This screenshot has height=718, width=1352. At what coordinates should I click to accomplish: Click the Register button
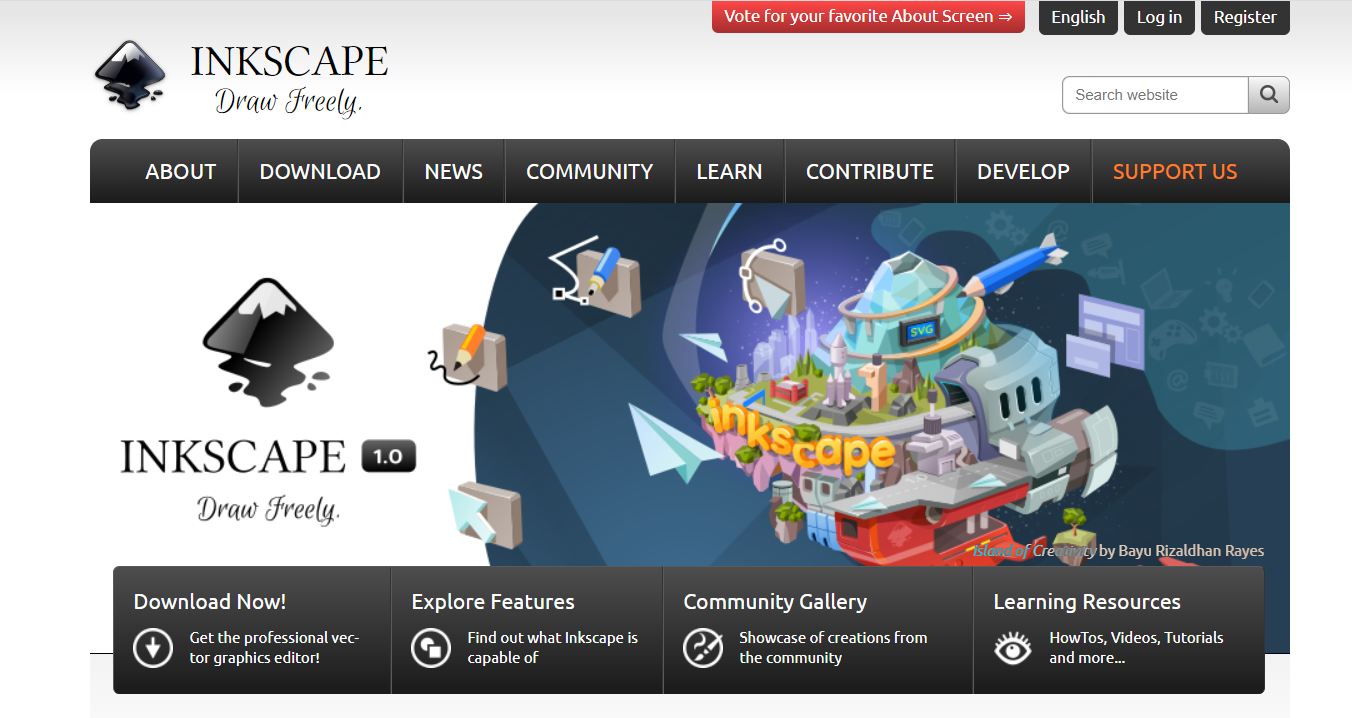point(1245,17)
